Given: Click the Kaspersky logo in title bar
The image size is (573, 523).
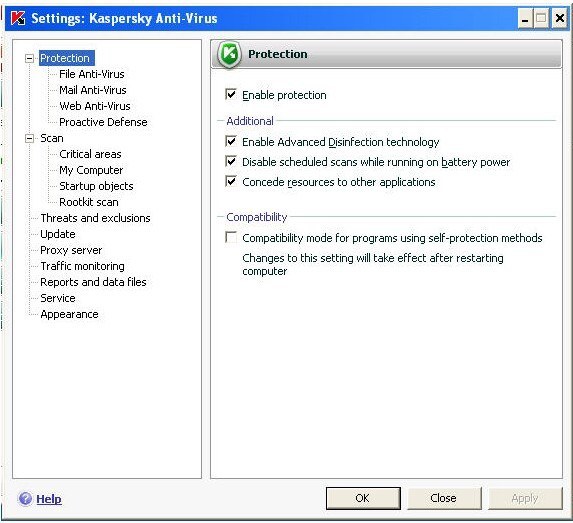Looking at the screenshot, I should click(18, 18).
